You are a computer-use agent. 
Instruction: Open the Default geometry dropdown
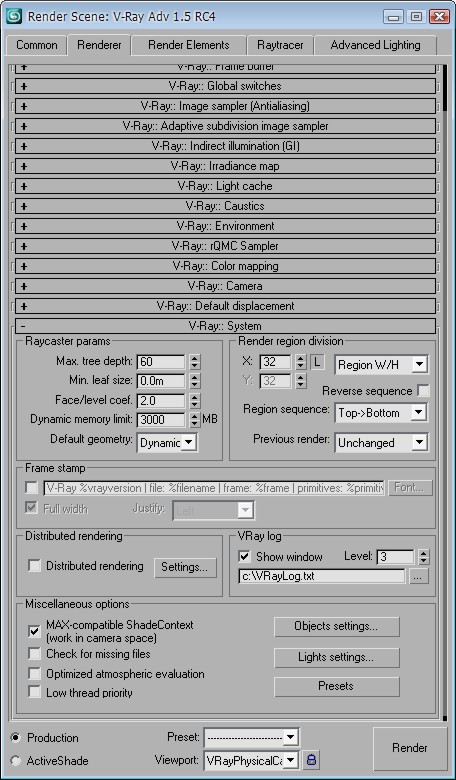[167, 442]
